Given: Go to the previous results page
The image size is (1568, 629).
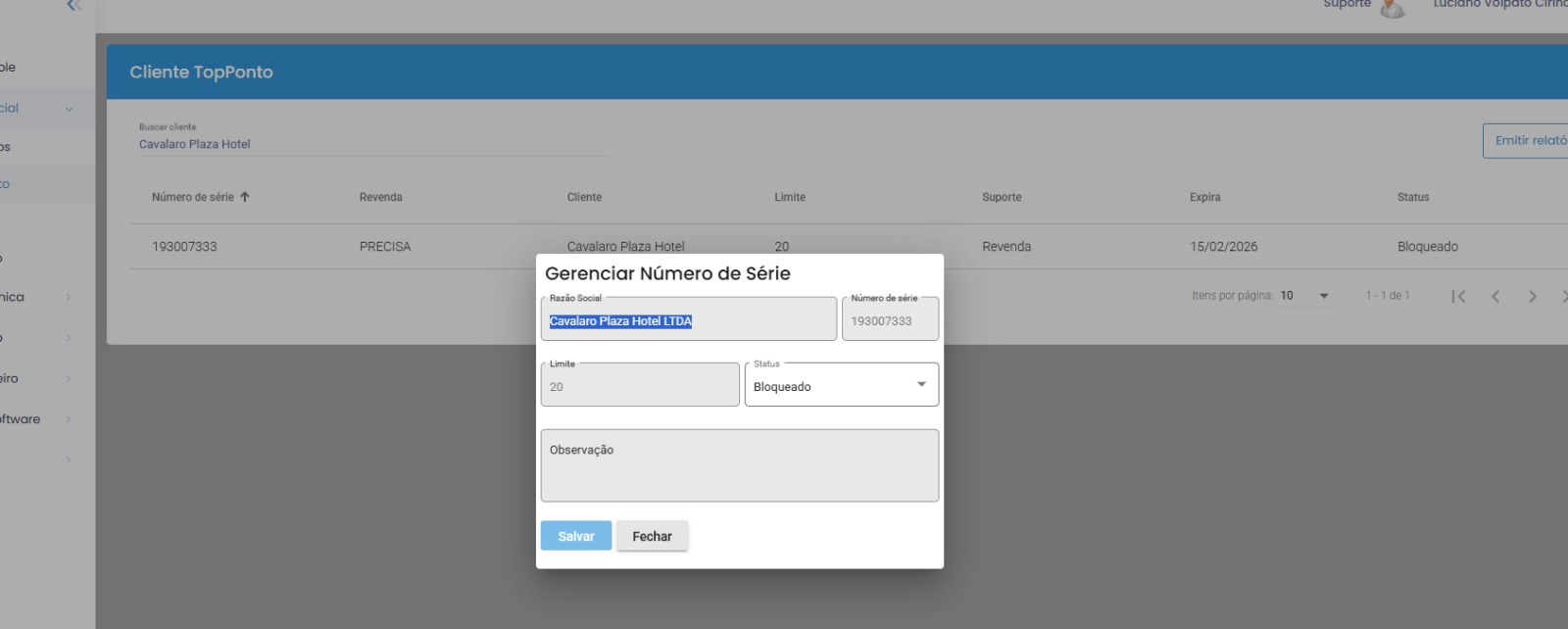Looking at the screenshot, I should [1495, 296].
